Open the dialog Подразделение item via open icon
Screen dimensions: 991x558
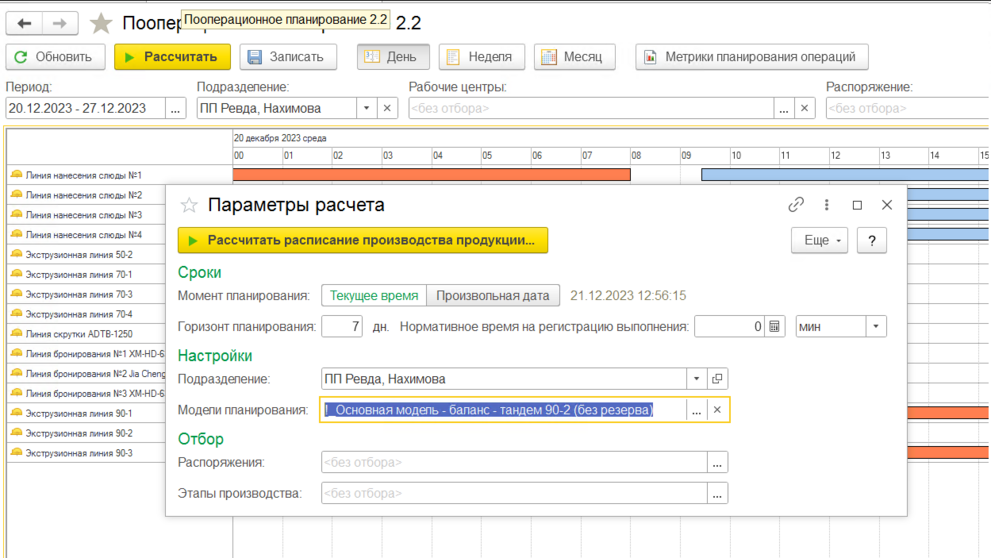717,379
